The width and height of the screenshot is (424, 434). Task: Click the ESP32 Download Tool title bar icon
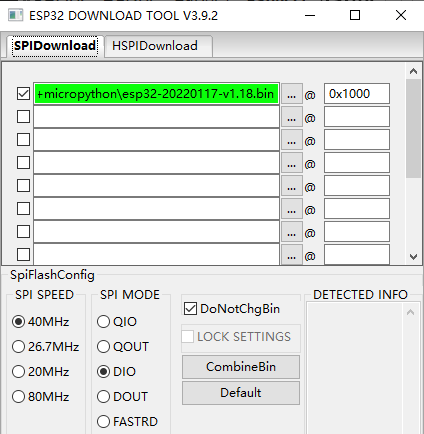[x=15, y=15]
